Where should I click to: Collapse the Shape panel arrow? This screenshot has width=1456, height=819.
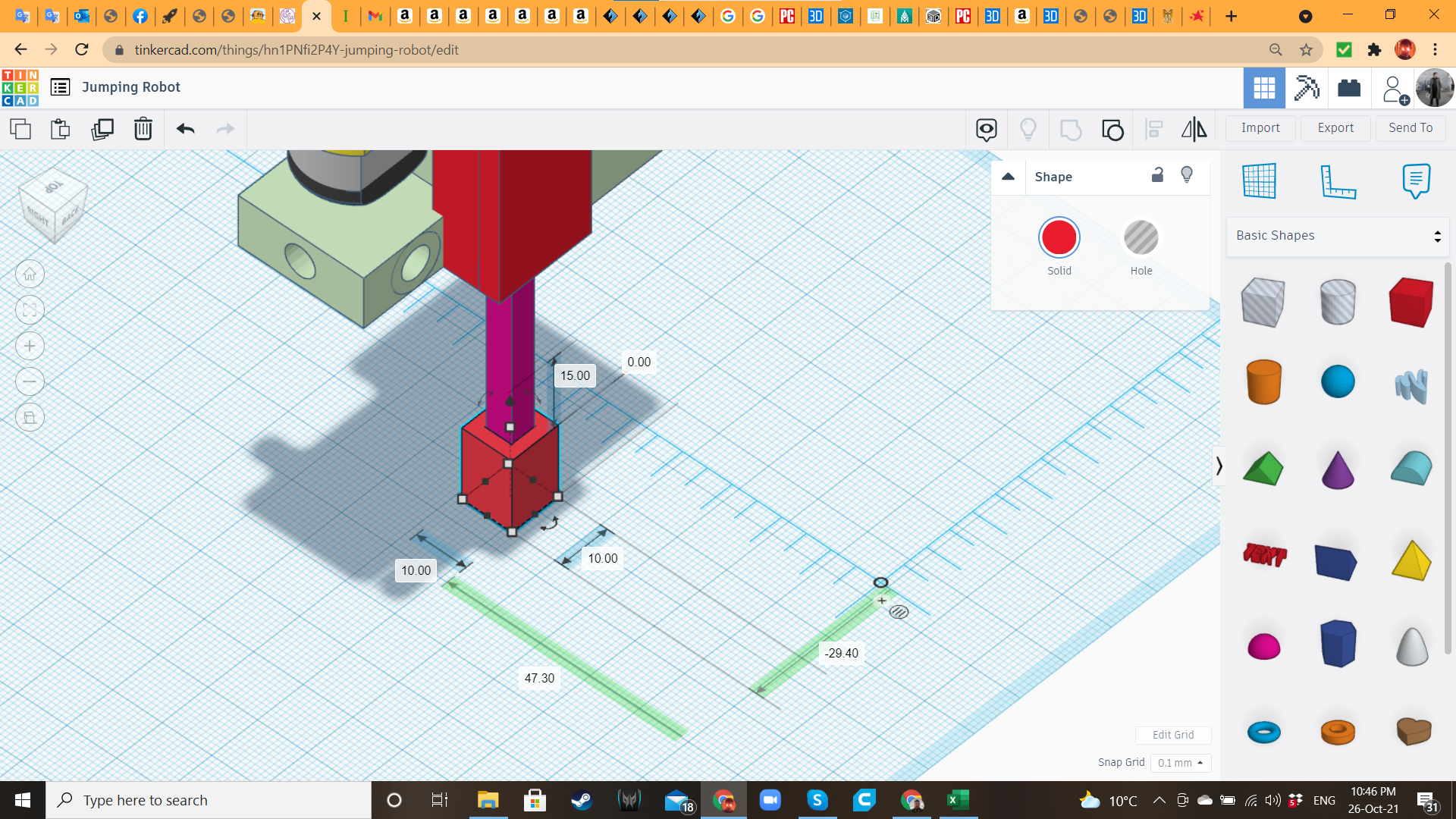(x=1008, y=177)
